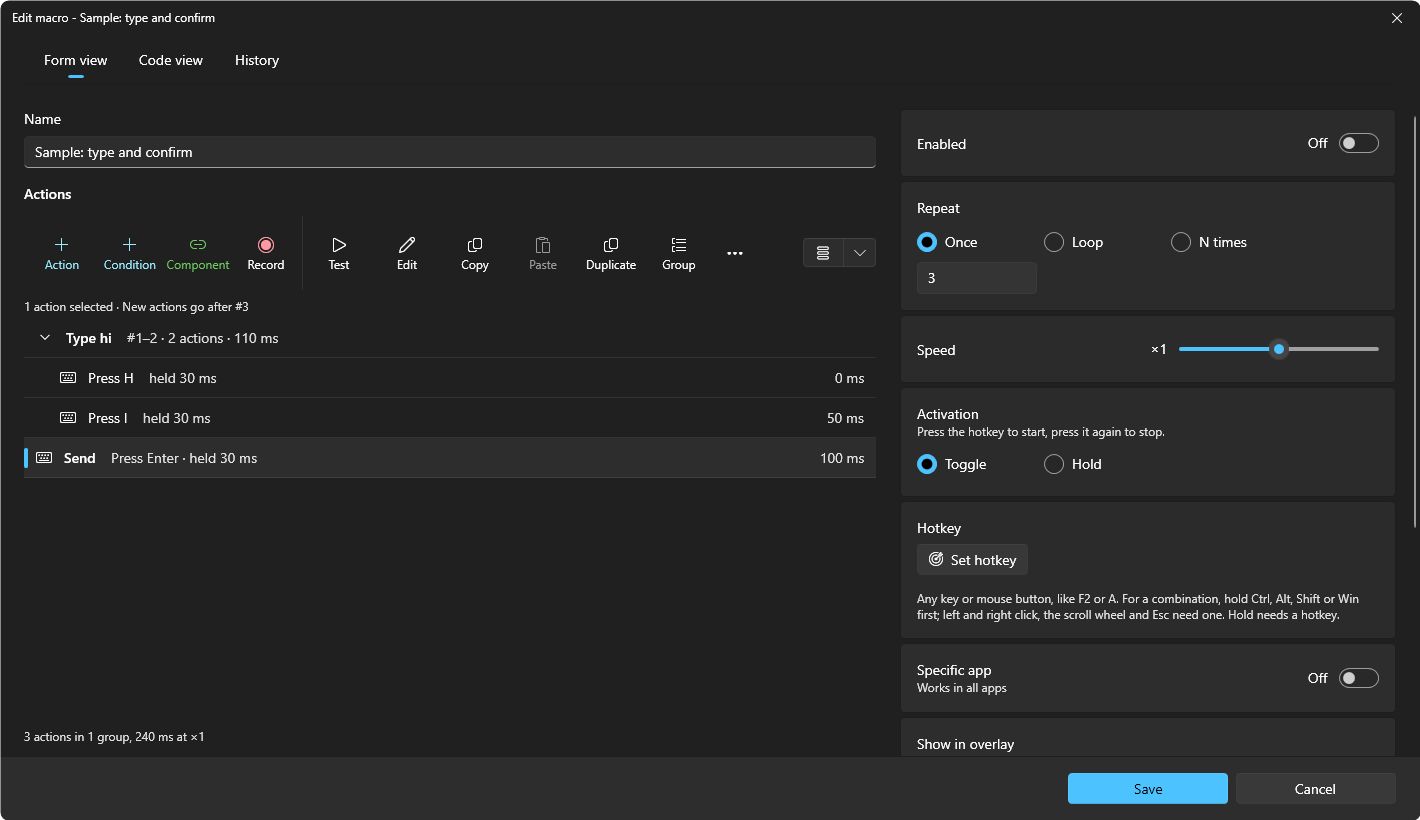The height and width of the screenshot is (820, 1420).
Task: Copy the selected action
Action: point(475,253)
